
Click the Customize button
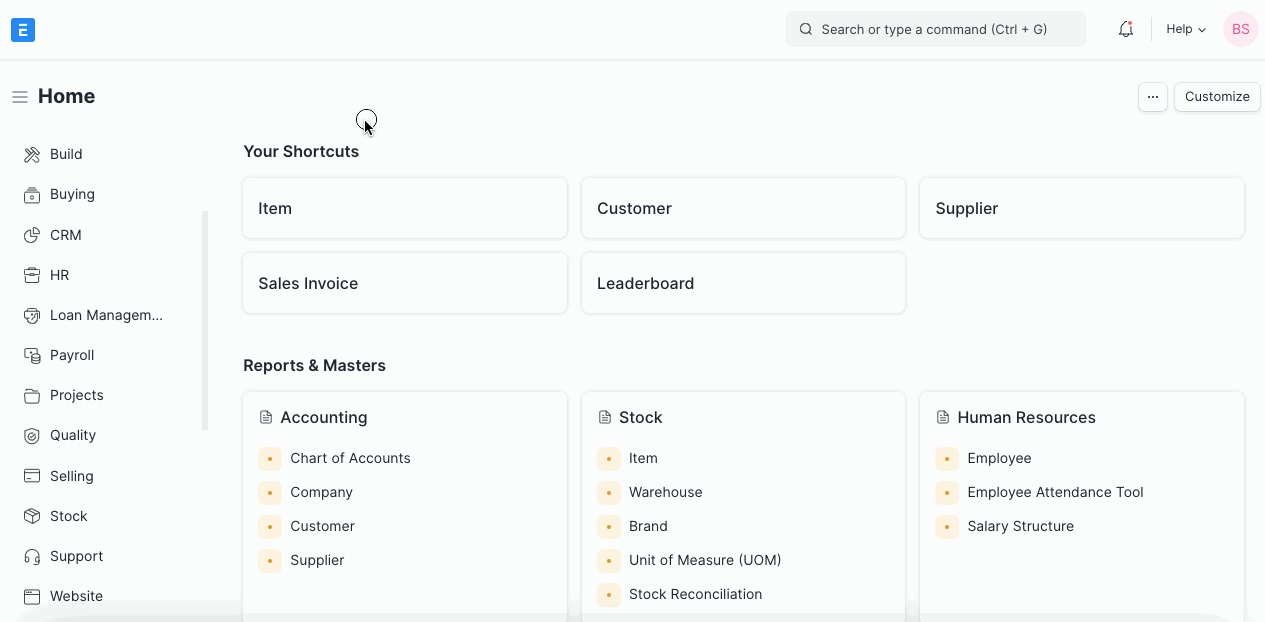coord(1216,97)
